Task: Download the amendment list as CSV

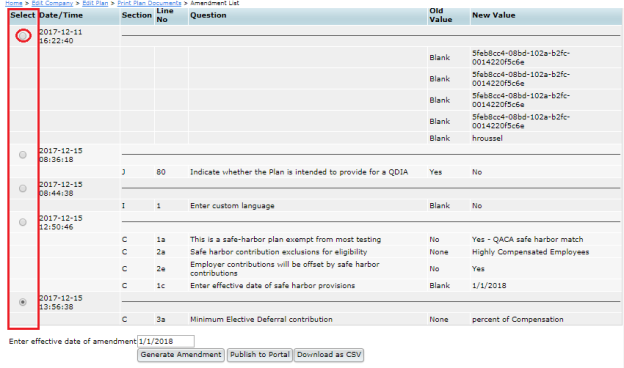Action: [329, 355]
